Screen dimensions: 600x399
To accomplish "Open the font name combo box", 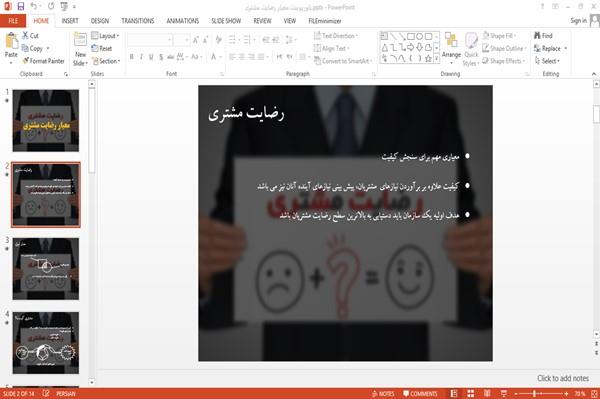I will tap(150, 40).
